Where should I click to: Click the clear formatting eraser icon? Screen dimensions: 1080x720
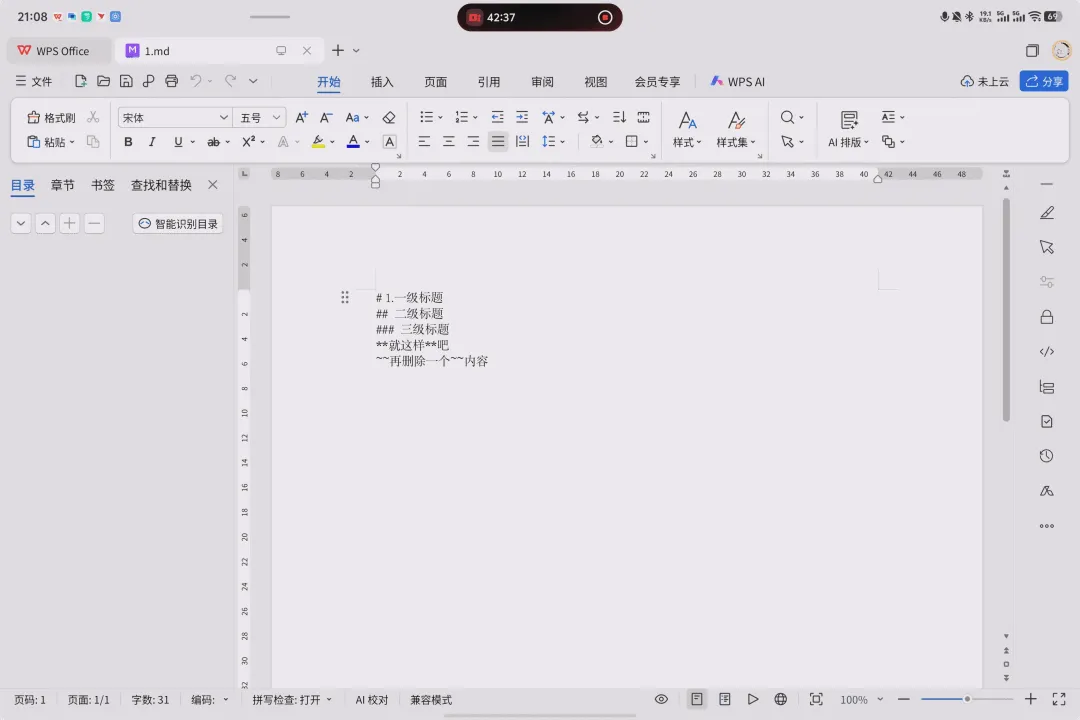(x=389, y=118)
